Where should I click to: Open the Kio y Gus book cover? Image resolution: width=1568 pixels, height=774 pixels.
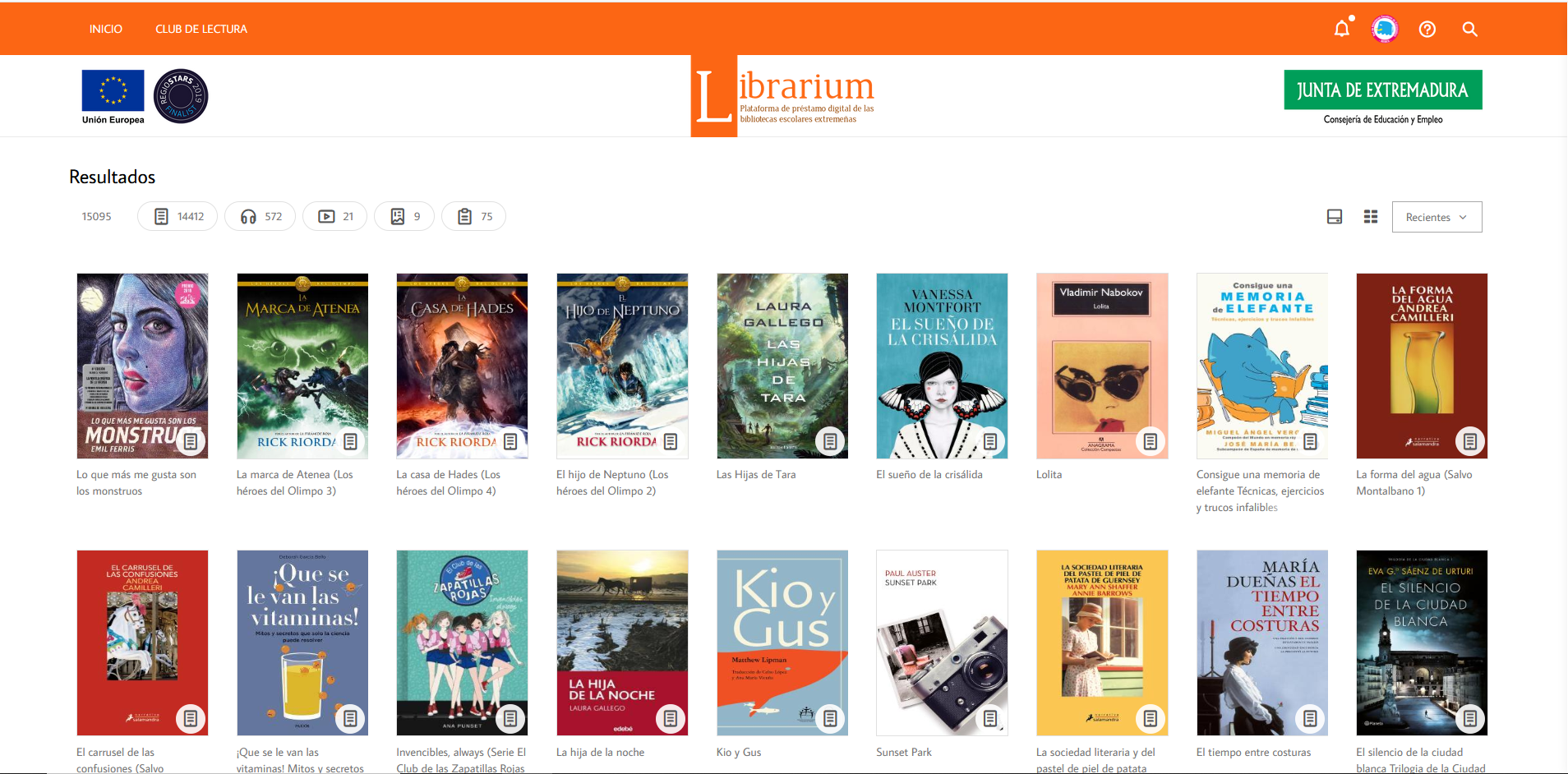coord(782,643)
